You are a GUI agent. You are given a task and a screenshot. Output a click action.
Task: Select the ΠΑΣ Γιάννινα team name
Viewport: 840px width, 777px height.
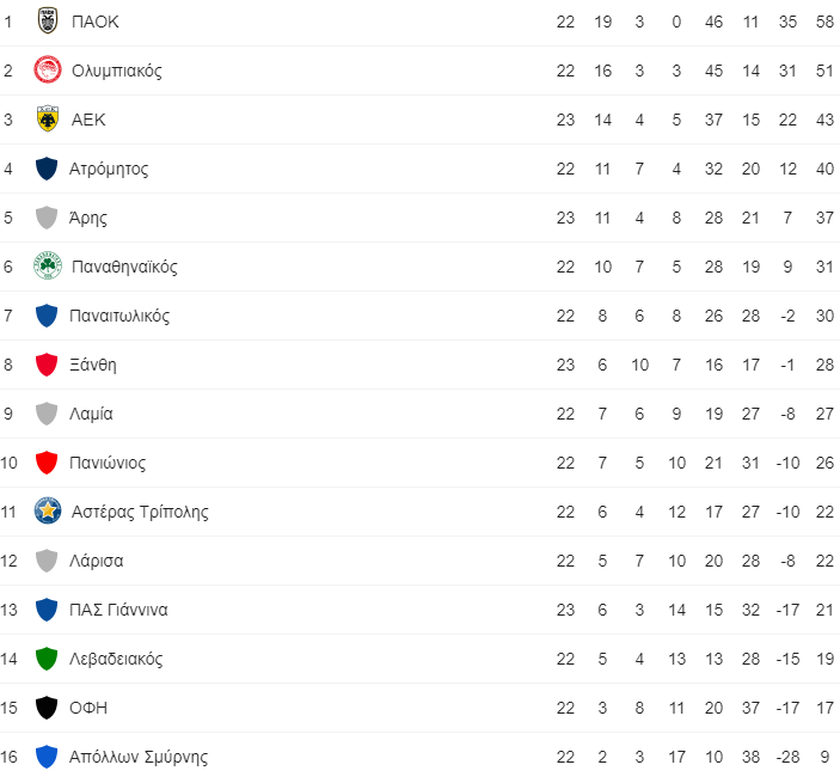(x=118, y=610)
